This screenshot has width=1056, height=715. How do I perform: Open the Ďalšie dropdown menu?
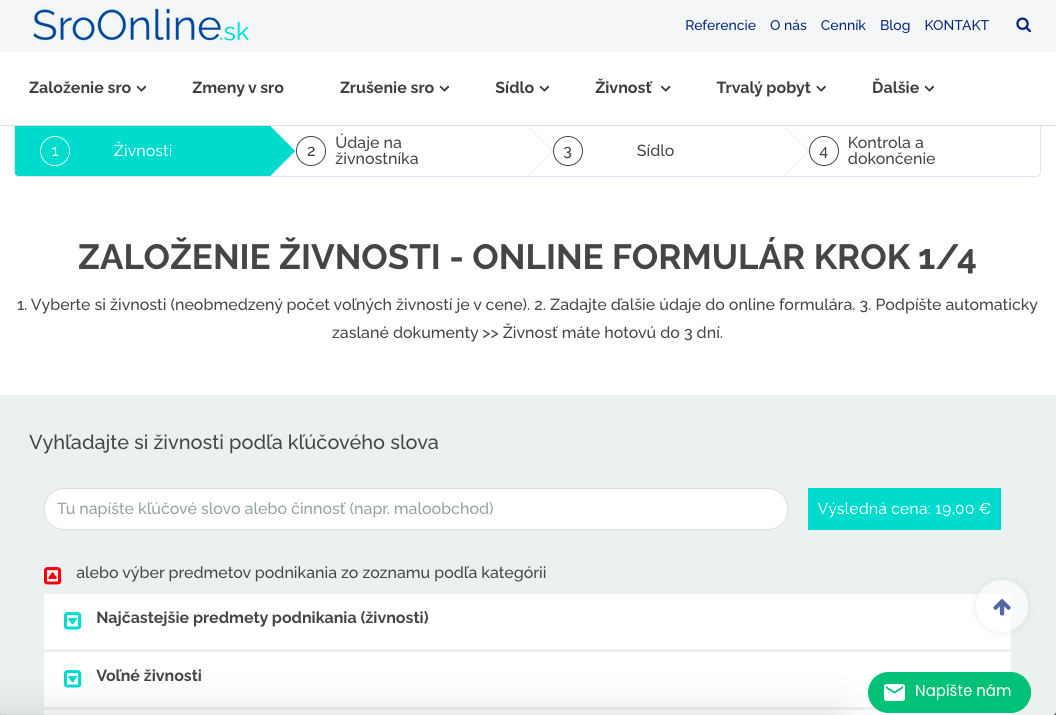[903, 88]
